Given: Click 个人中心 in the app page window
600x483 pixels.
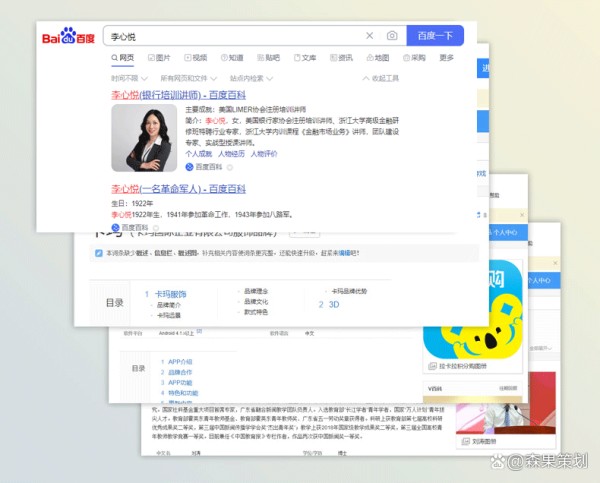Looking at the screenshot, I should (x=505, y=232).
